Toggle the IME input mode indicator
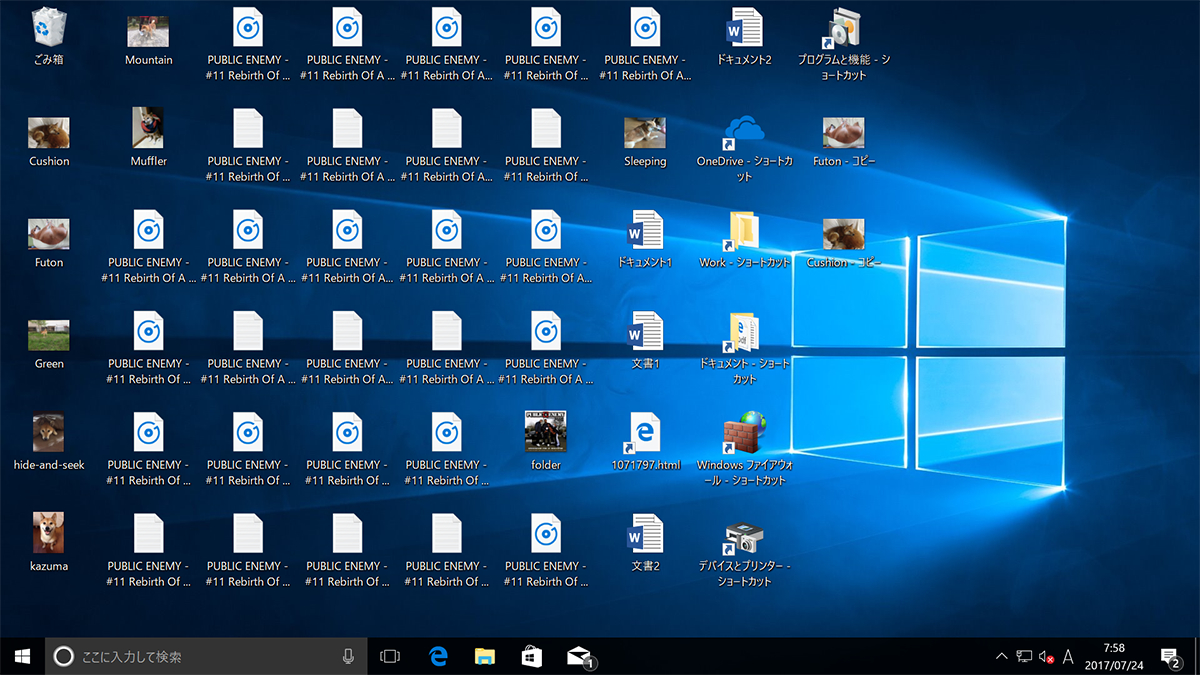 (1068, 656)
